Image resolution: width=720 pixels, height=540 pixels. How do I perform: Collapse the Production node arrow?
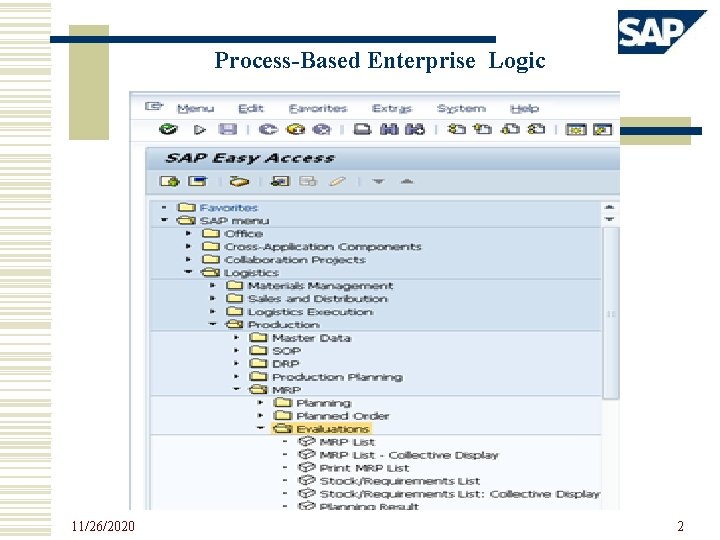pos(213,324)
